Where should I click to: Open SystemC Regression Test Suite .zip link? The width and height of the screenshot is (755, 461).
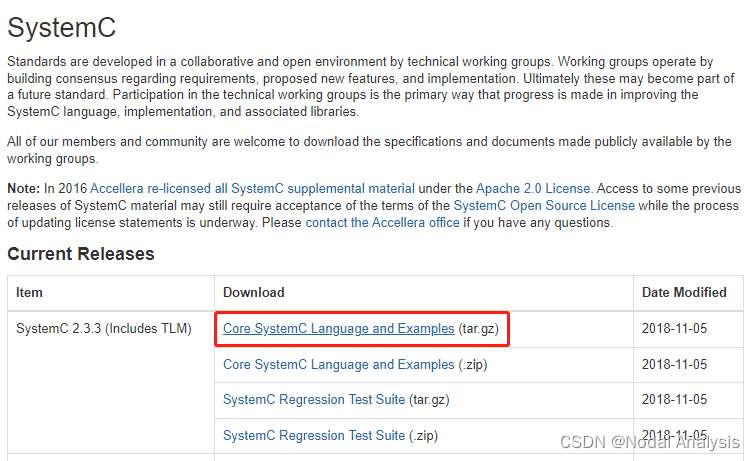(x=314, y=435)
